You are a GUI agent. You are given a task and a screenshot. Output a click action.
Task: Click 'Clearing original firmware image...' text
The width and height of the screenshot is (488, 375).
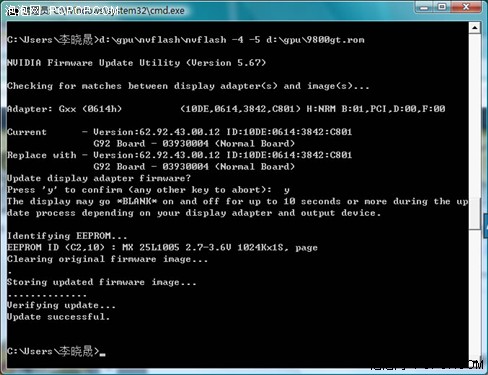tap(108, 259)
